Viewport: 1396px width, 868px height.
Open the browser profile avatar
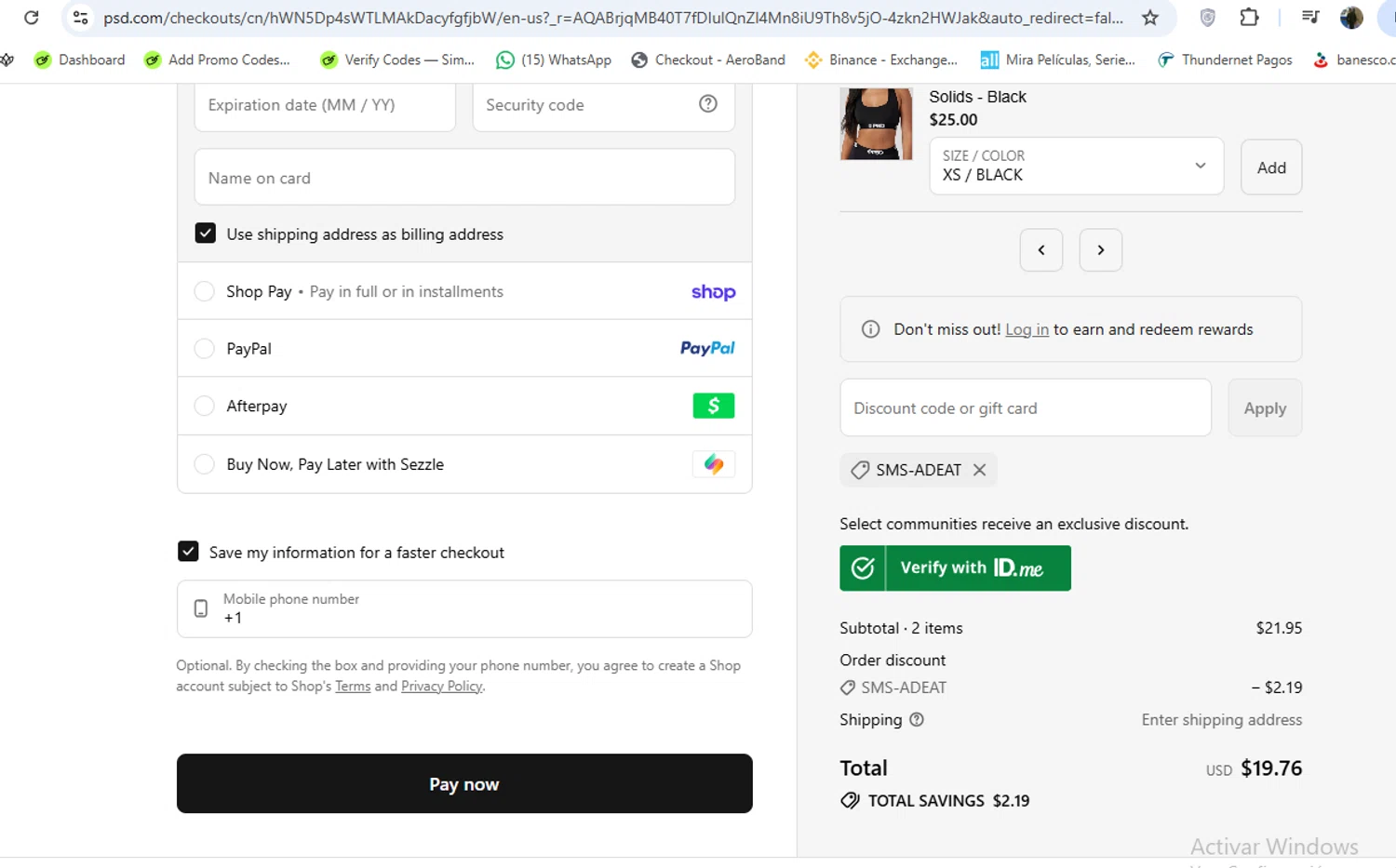pyautogui.click(x=1351, y=17)
